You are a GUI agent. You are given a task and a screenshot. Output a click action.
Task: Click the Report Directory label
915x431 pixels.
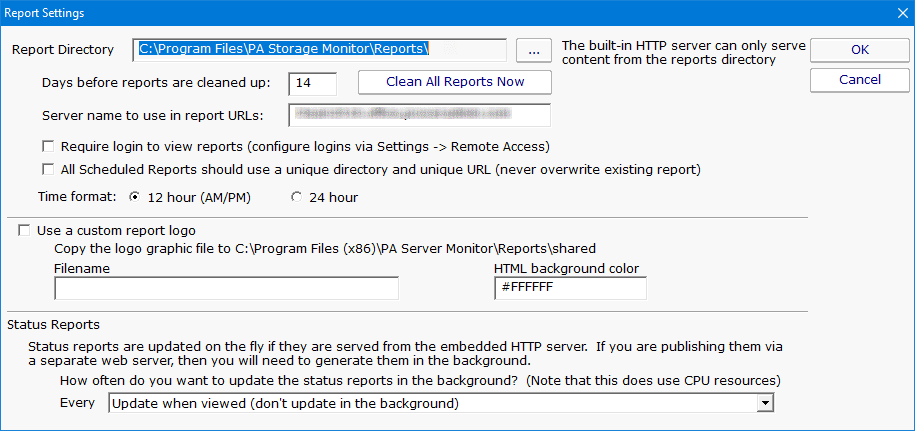pyautogui.click(x=64, y=50)
